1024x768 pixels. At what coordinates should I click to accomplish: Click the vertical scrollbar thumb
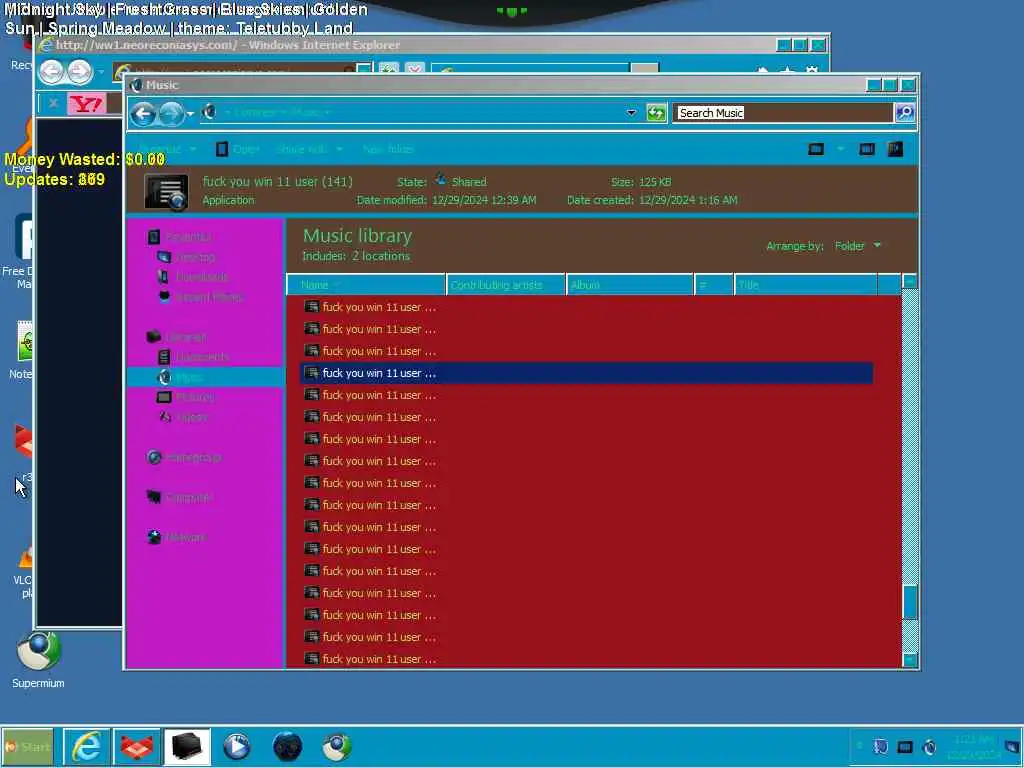(x=909, y=601)
